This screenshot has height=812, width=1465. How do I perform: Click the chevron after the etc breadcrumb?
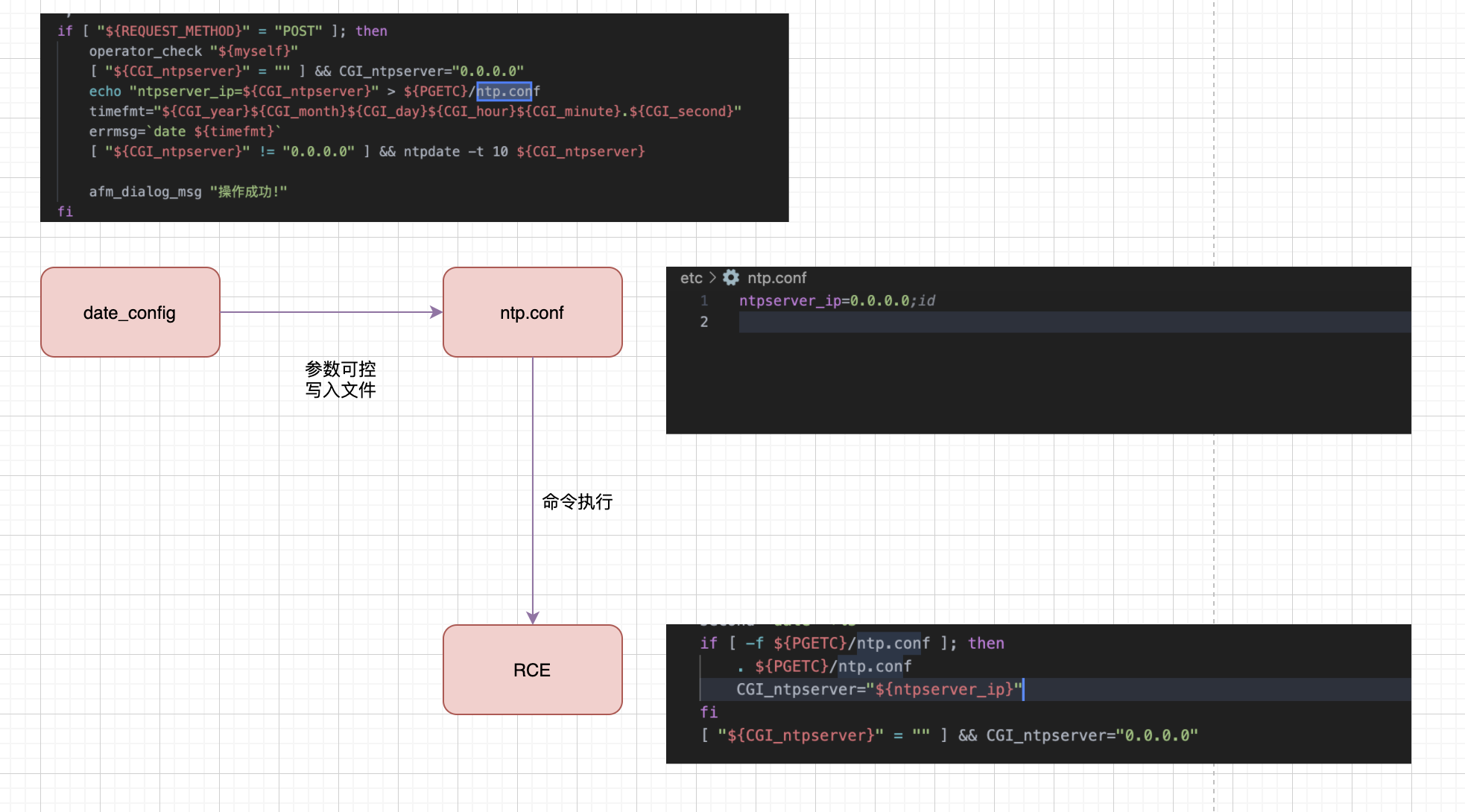713,278
